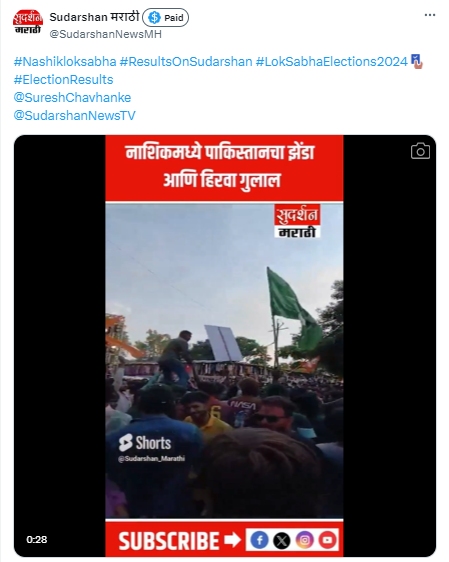Click the Facebook icon in the subscribe banner
The width and height of the screenshot is (449, 562).
coord(259,540)
